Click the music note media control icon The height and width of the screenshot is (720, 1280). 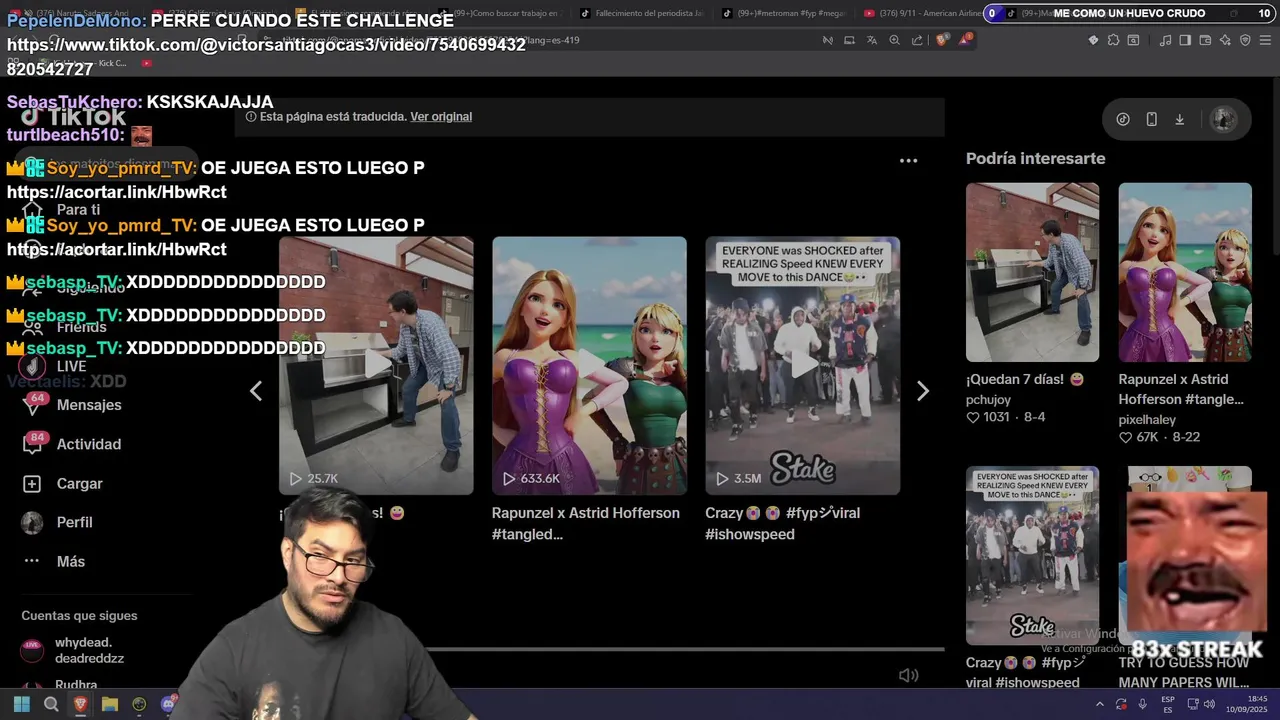tap(1165, 40)
